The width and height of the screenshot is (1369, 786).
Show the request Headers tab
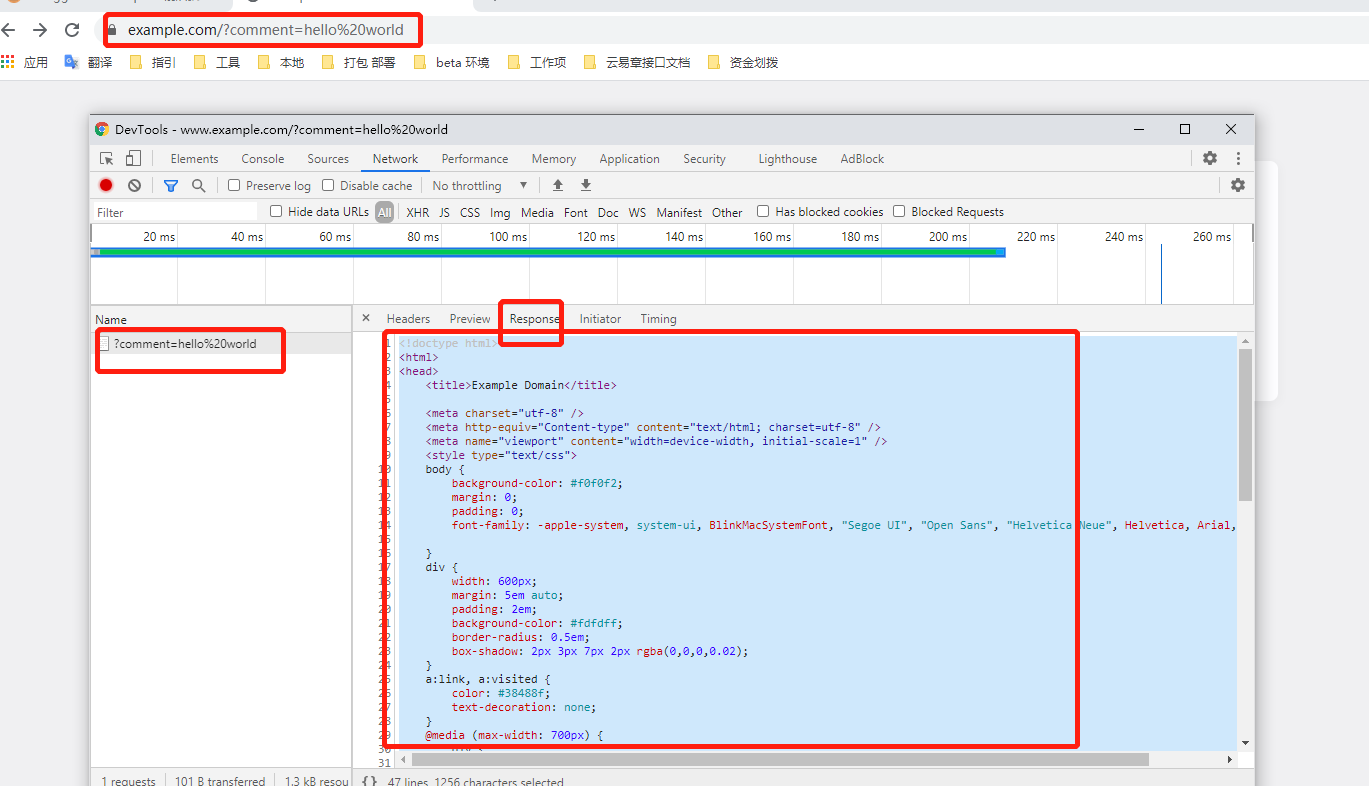tap(408, 319)
